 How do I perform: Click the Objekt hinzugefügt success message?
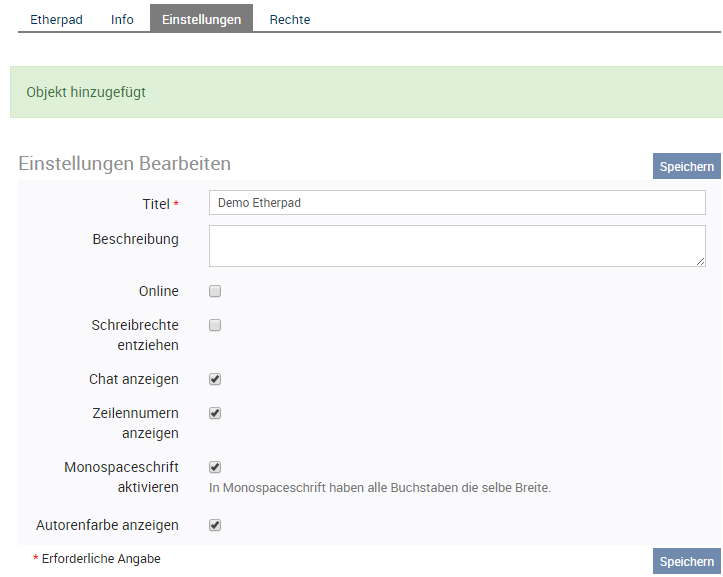point(367,92)
